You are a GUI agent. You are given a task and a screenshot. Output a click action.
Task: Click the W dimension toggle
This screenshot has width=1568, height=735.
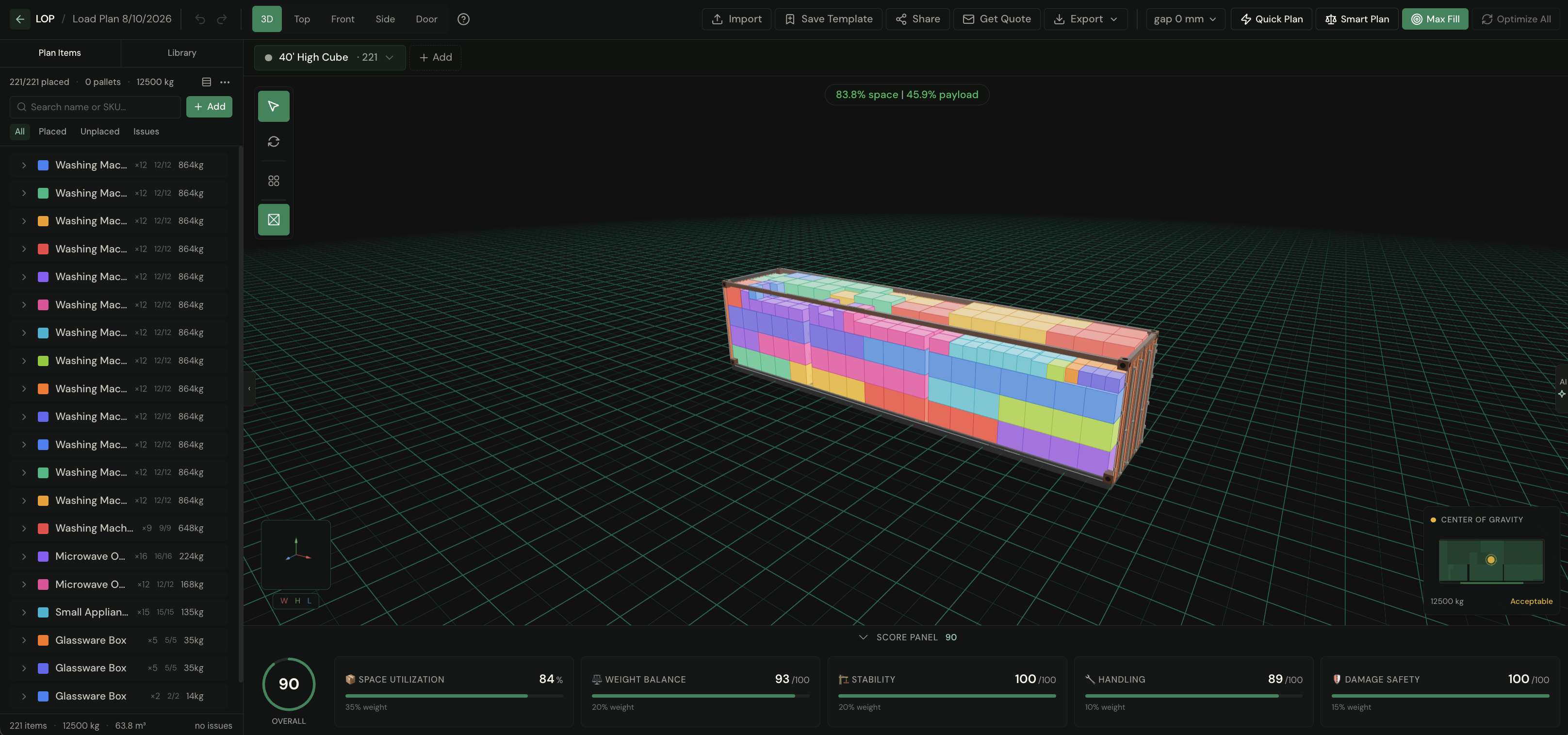point(284,601)
